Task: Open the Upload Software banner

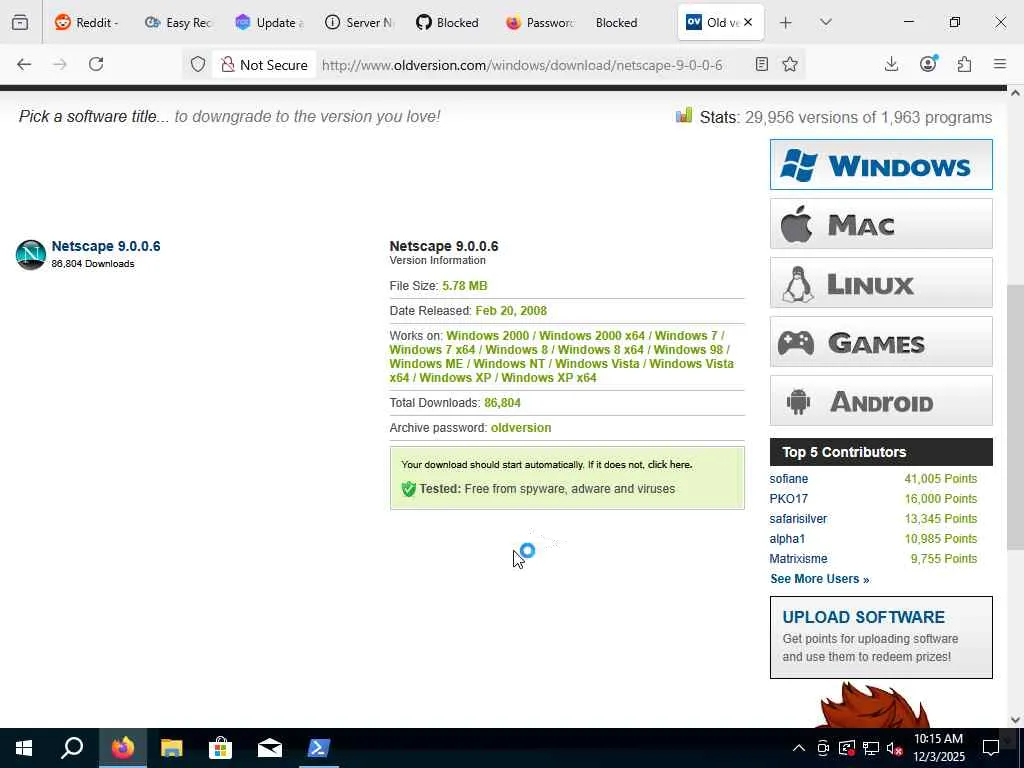Action: tap(881, 637)
